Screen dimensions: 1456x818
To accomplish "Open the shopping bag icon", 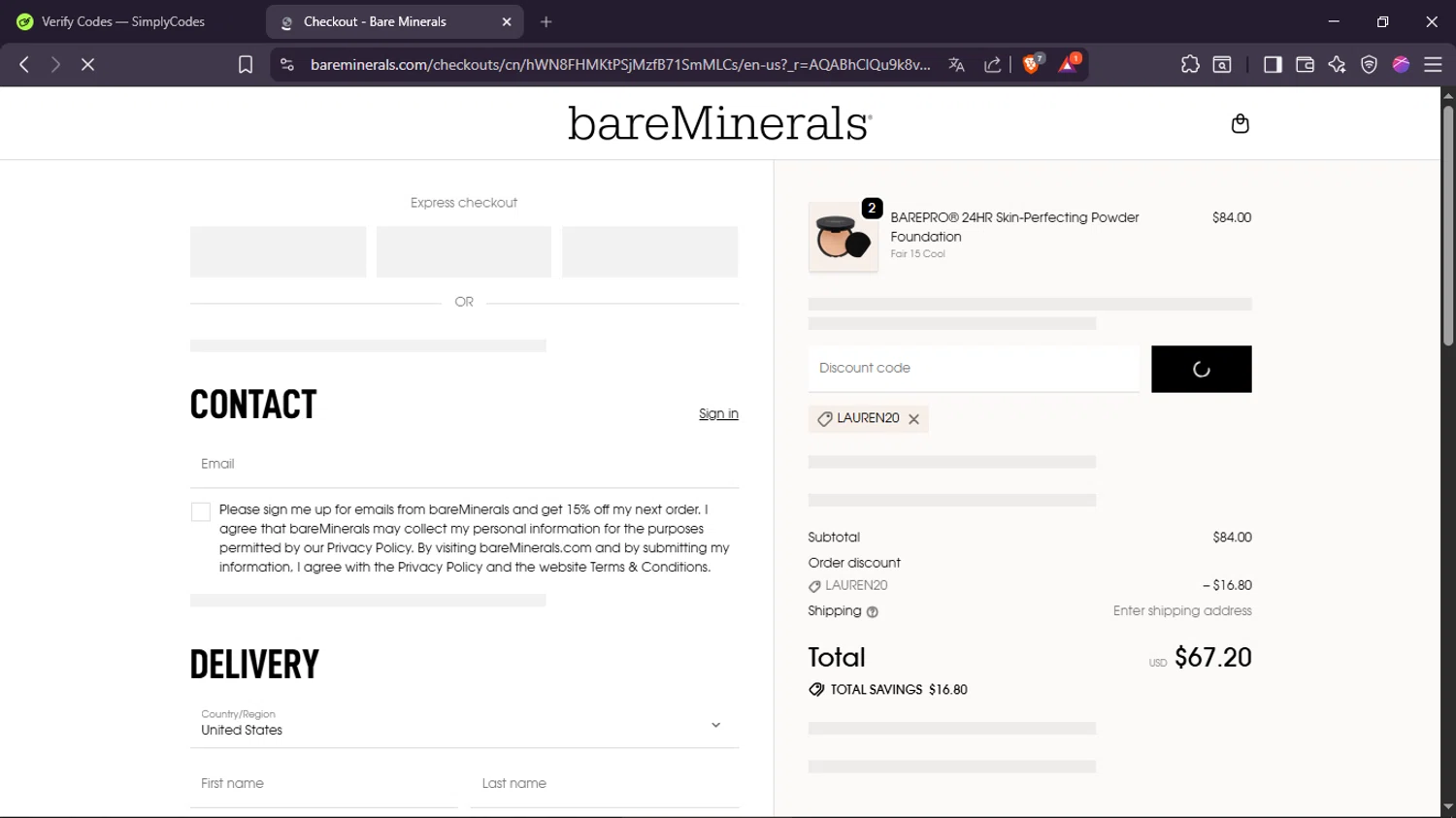I will pyautogui.click(x=1240, y=123).
